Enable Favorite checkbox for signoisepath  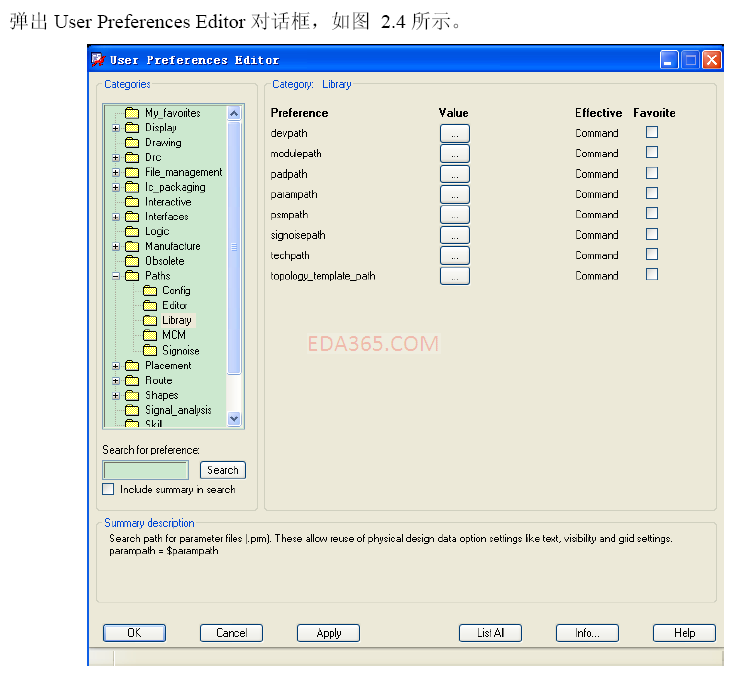click(x=652, y=234)
